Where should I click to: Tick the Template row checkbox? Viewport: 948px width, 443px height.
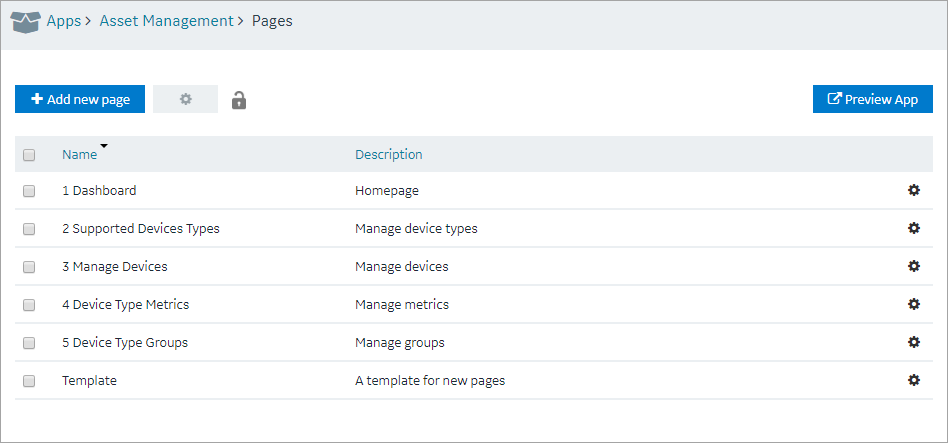(29, 381)
